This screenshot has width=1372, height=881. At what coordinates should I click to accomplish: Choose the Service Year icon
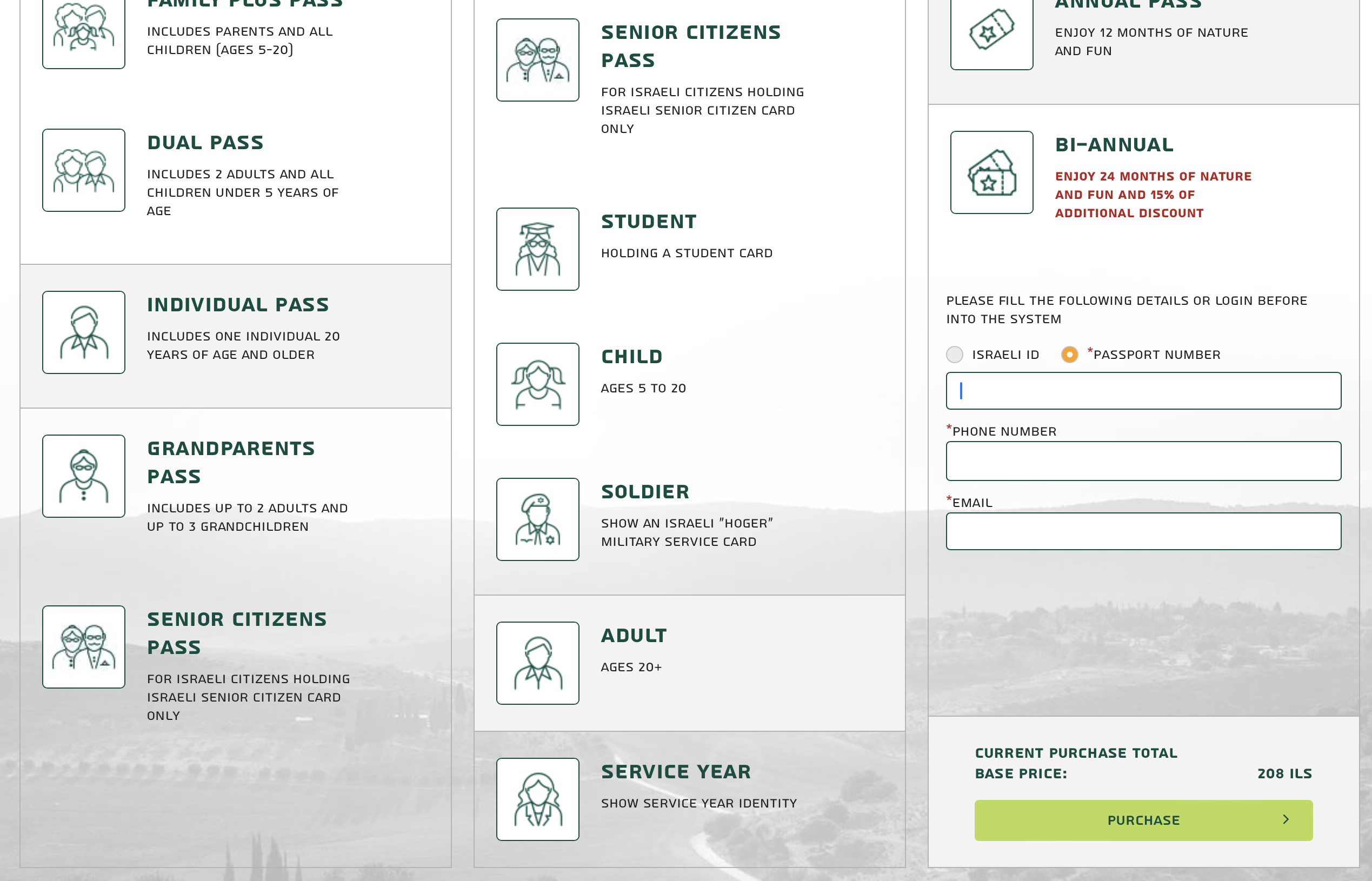pos(538,799)
